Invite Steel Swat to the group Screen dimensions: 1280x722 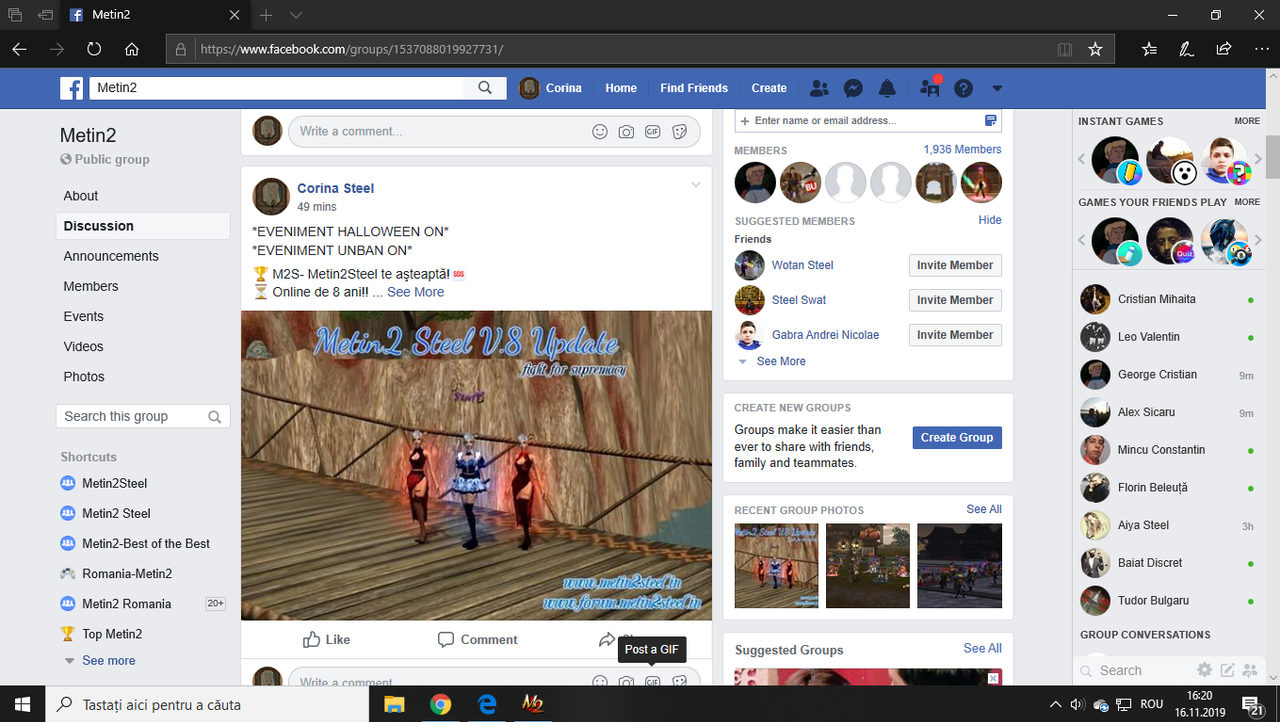coord(955,300)
